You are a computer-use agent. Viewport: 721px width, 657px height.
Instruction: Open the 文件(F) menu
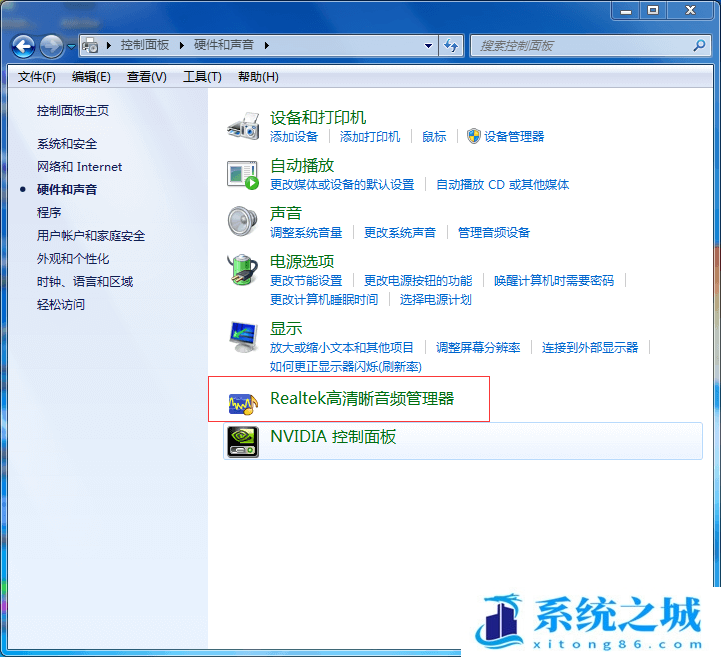pyautogui.click(x=37, y=77)
